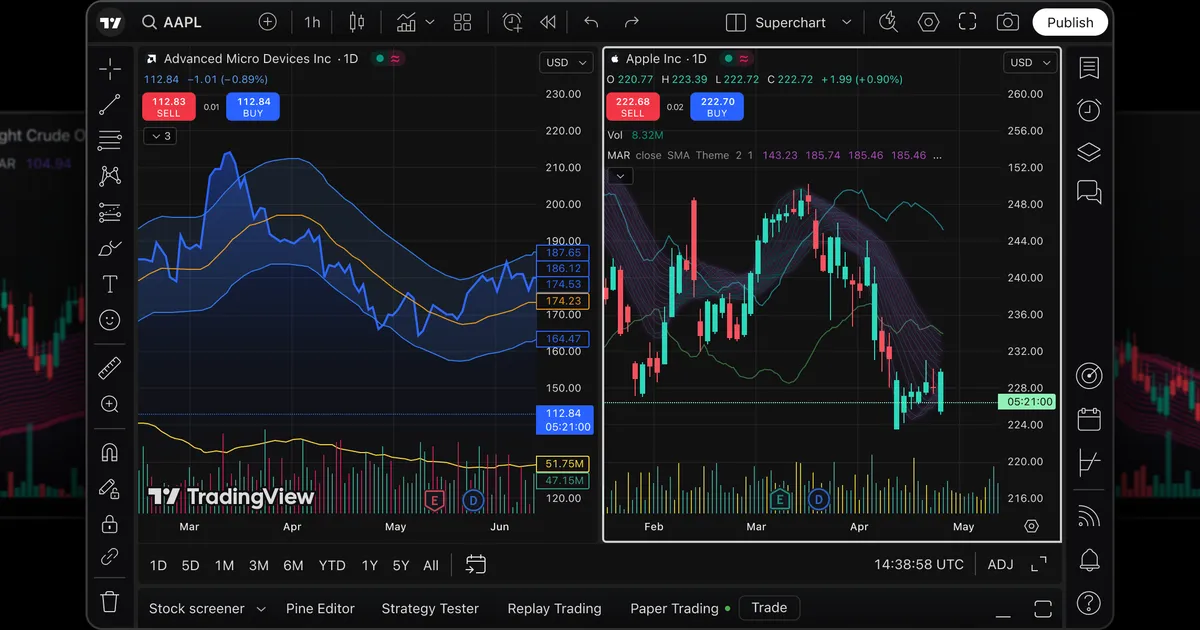This screenshot has height=630, width=1200.
Task: Select the 1M time range
Action: point(224,565)
